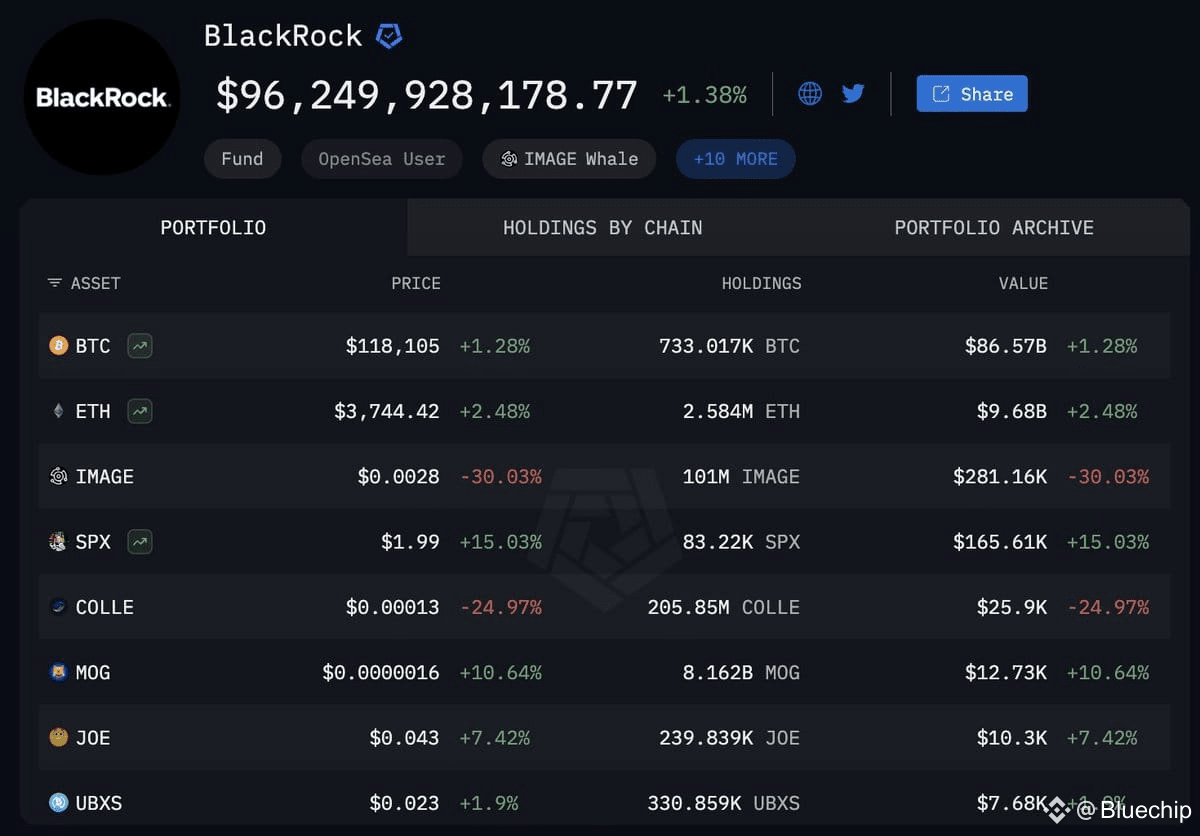This screenshot has width=1200, height=836.
Task: Open the PORTFOLIO ARCHIVE tab
Action: click(994, 228)
